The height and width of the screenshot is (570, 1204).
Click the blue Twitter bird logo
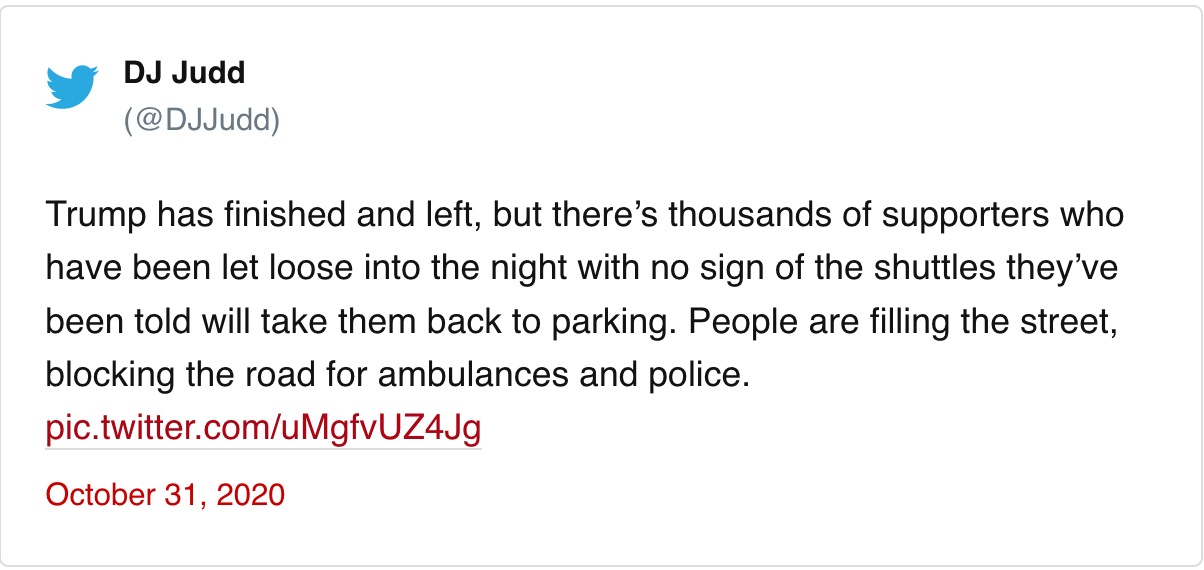pyautogui.click(x=72, y=87)
